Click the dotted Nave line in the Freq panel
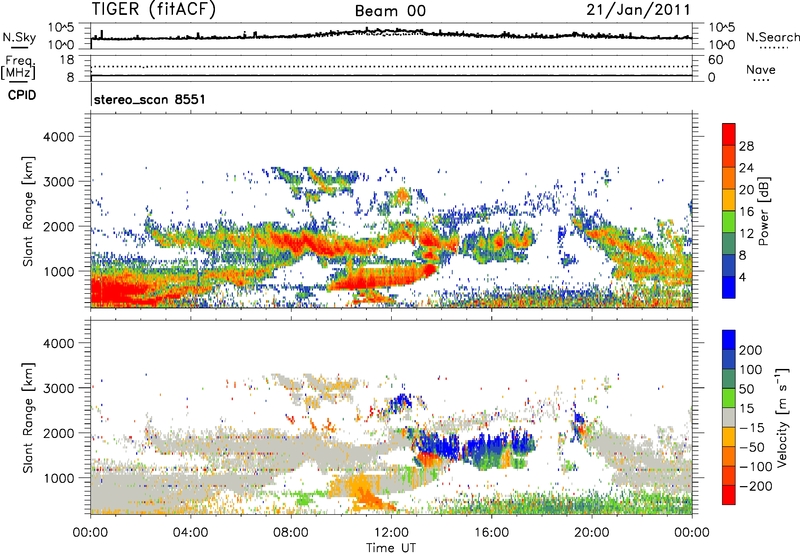The height and width of the screenshot is (554, 800). coord(391,66)
